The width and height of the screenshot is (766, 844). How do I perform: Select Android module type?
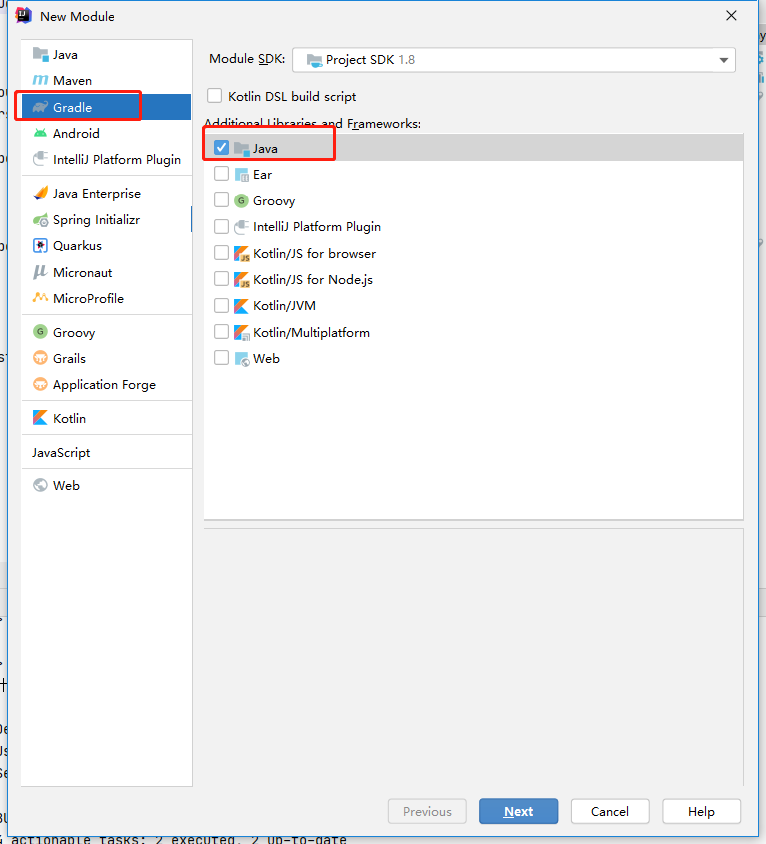point(107,133)
